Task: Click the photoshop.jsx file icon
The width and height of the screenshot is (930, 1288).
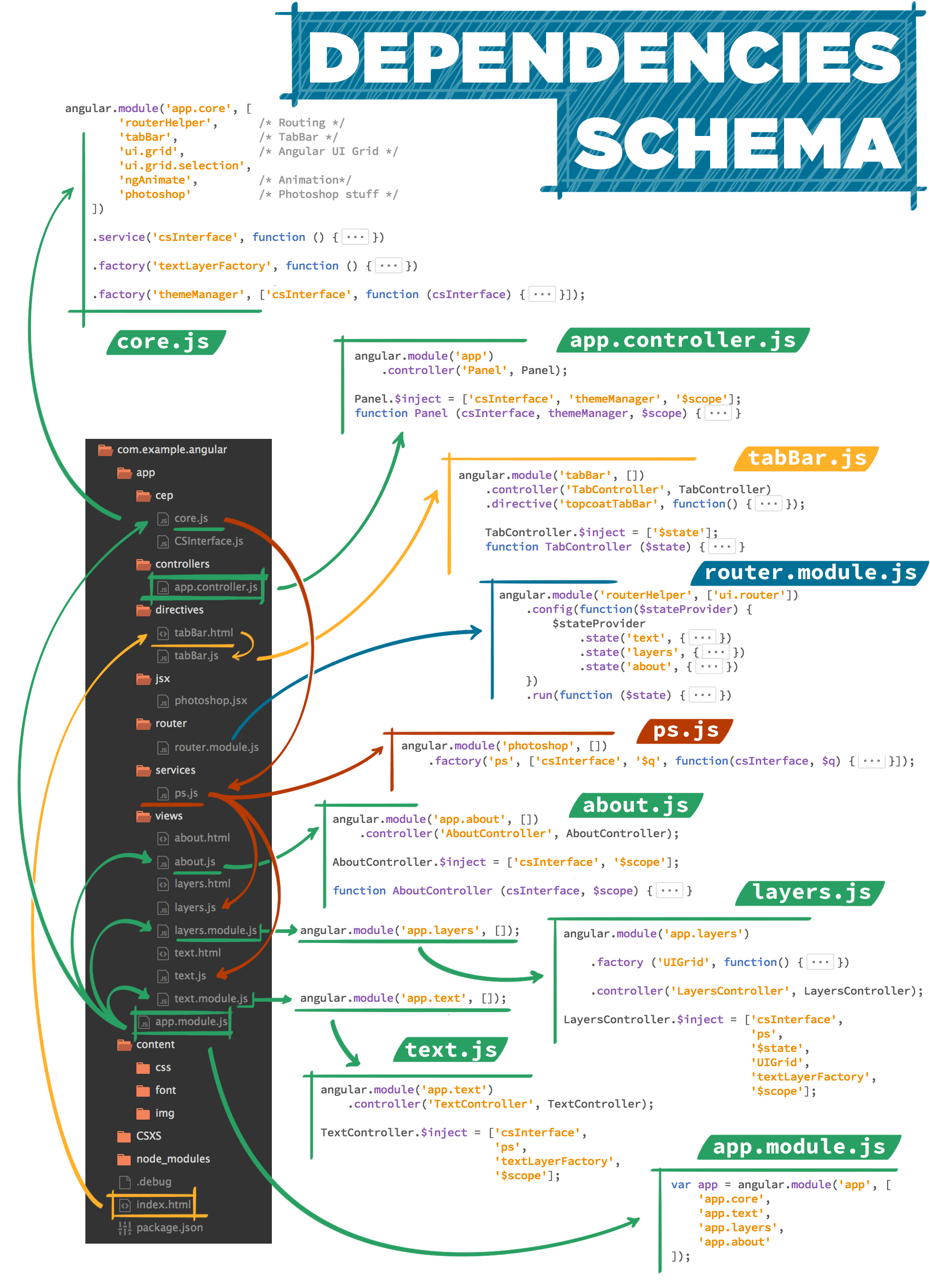Action: coord(163,701)
